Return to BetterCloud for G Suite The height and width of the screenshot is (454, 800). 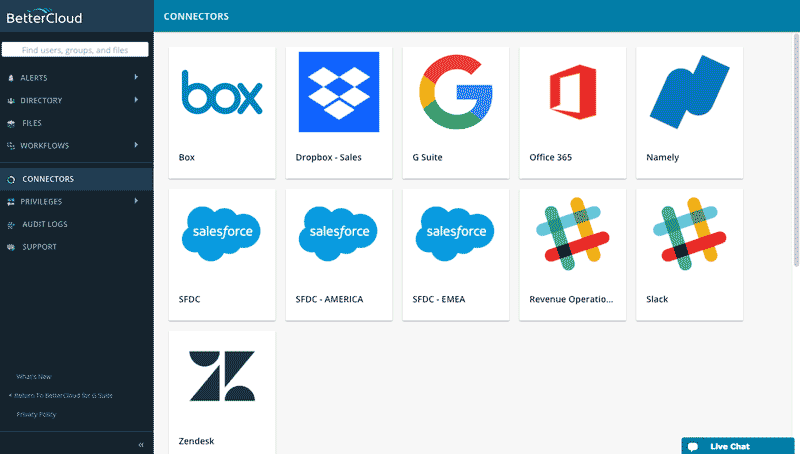[61, 395]
